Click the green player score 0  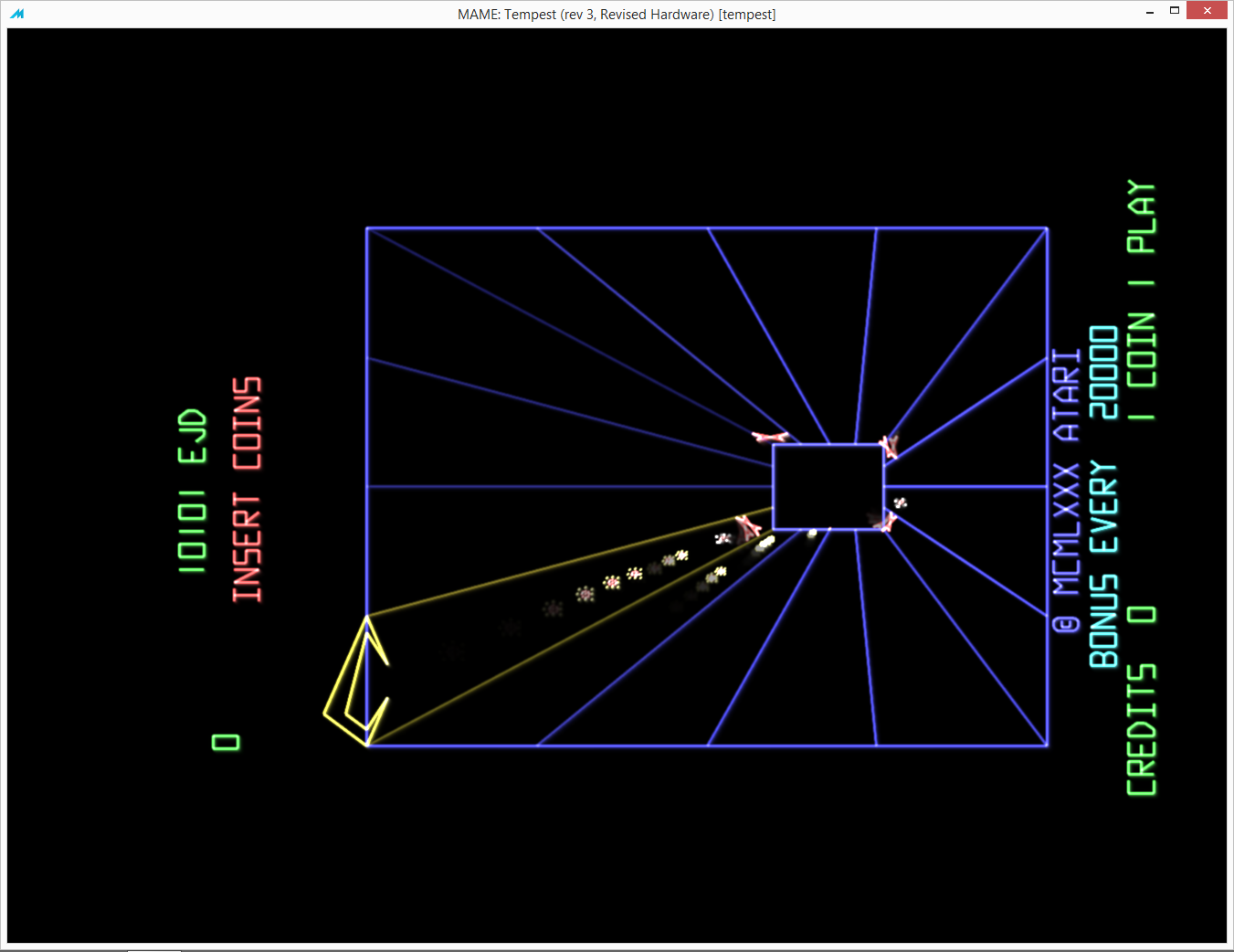point(226,742)
